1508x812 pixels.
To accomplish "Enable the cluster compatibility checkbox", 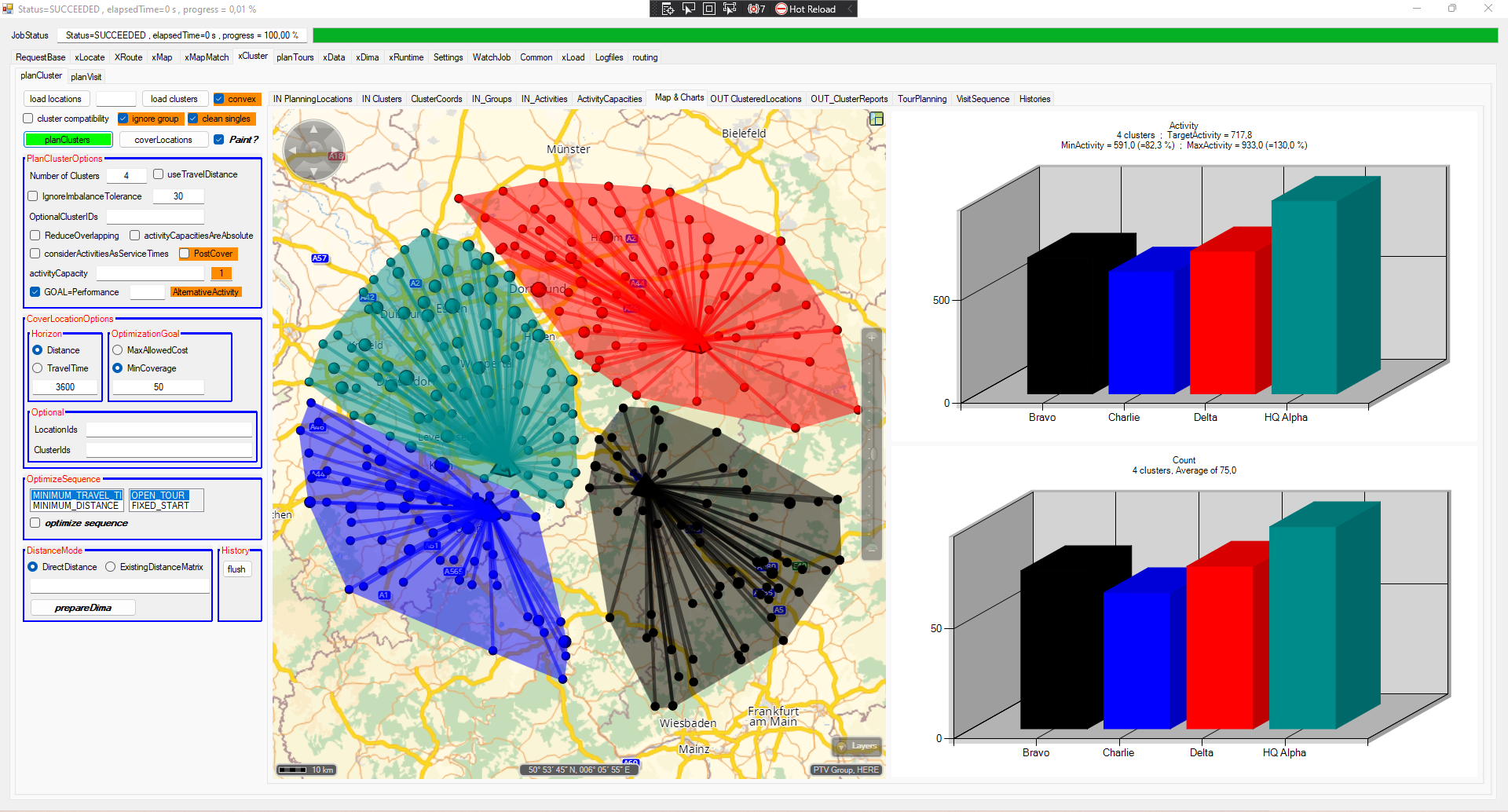I will tap(28, 119).
